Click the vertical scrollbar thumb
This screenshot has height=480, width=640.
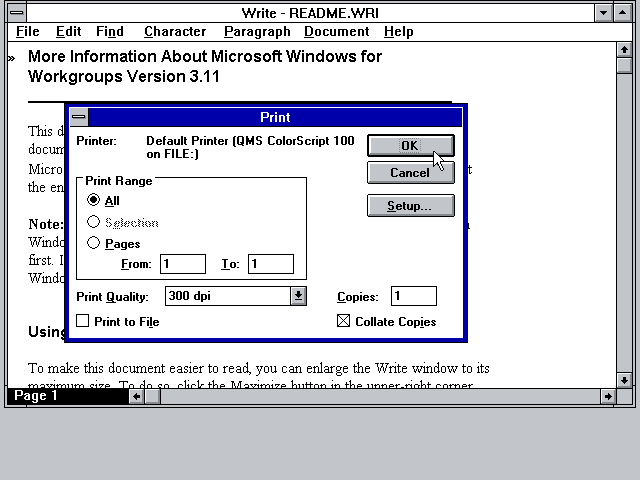pos(624,65)
